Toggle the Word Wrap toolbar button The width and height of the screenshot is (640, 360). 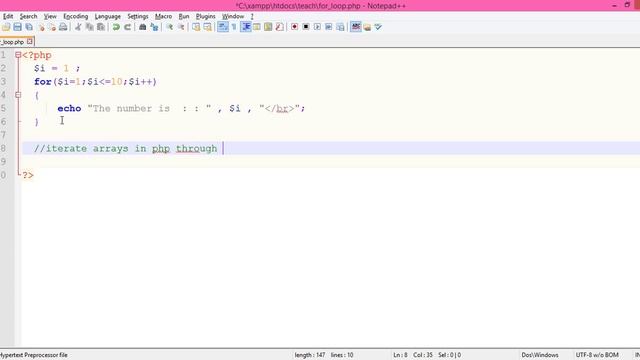223,27
